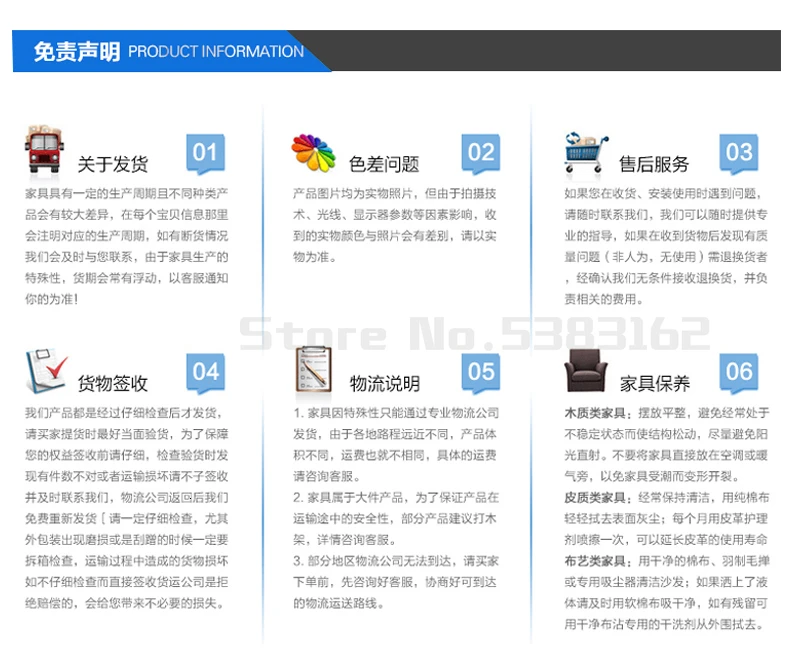Click the blue 04 number badge
Viewport: 790px width, 667px height.
[x=206, y=373]
